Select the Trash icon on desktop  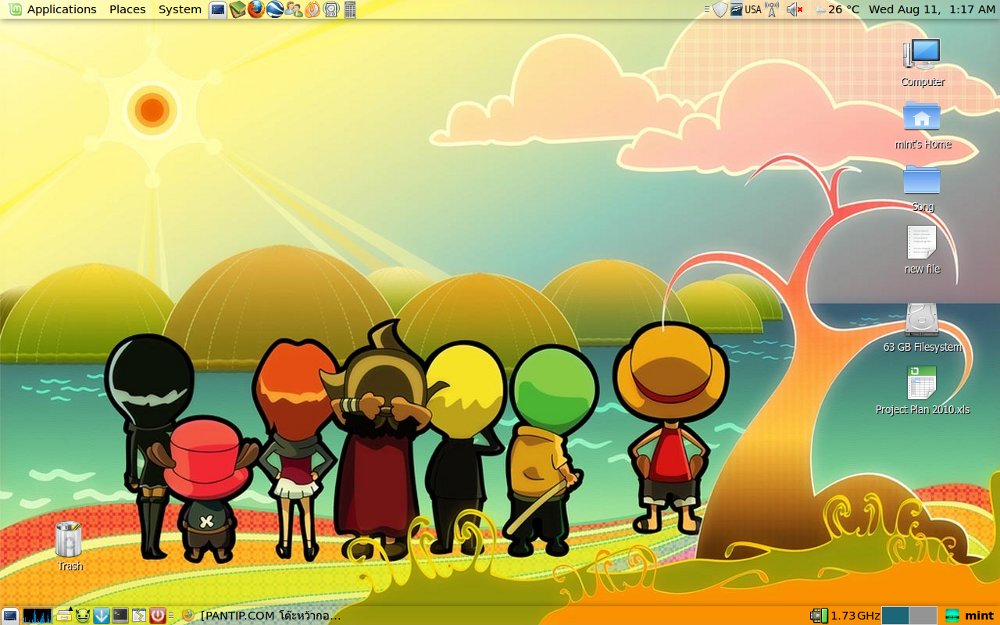pyautogui.click(x=69, y=546)
